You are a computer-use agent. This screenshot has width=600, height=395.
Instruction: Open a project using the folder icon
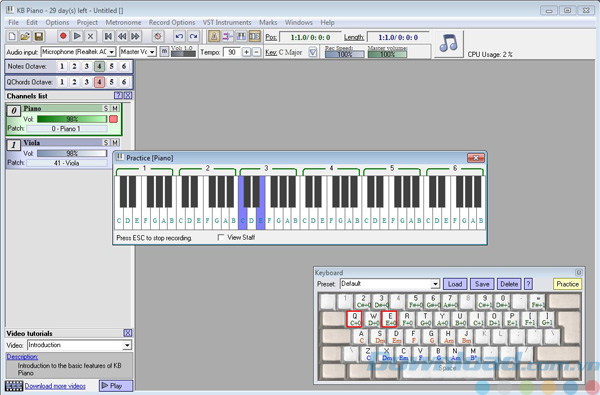pos(25,36)
